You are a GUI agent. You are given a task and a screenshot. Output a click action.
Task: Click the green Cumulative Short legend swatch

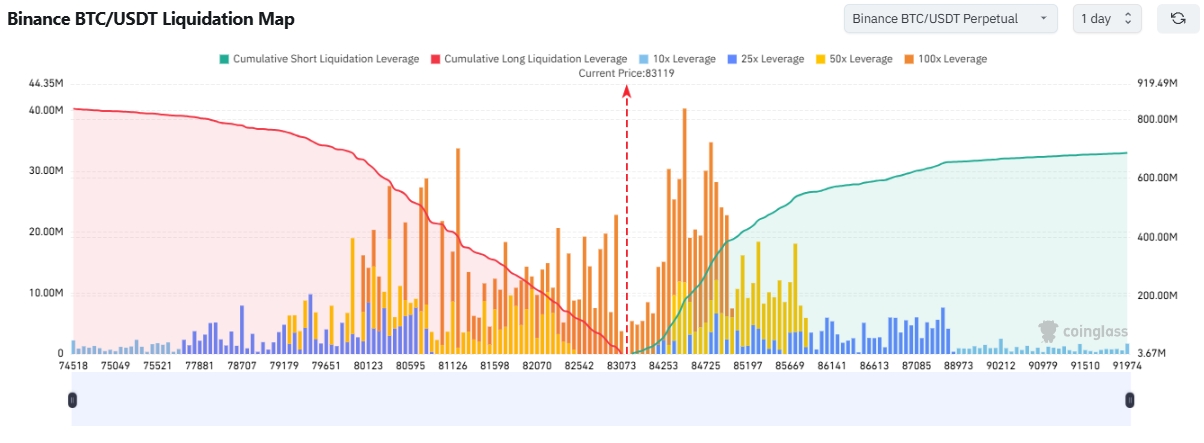(x=223, y=59)
